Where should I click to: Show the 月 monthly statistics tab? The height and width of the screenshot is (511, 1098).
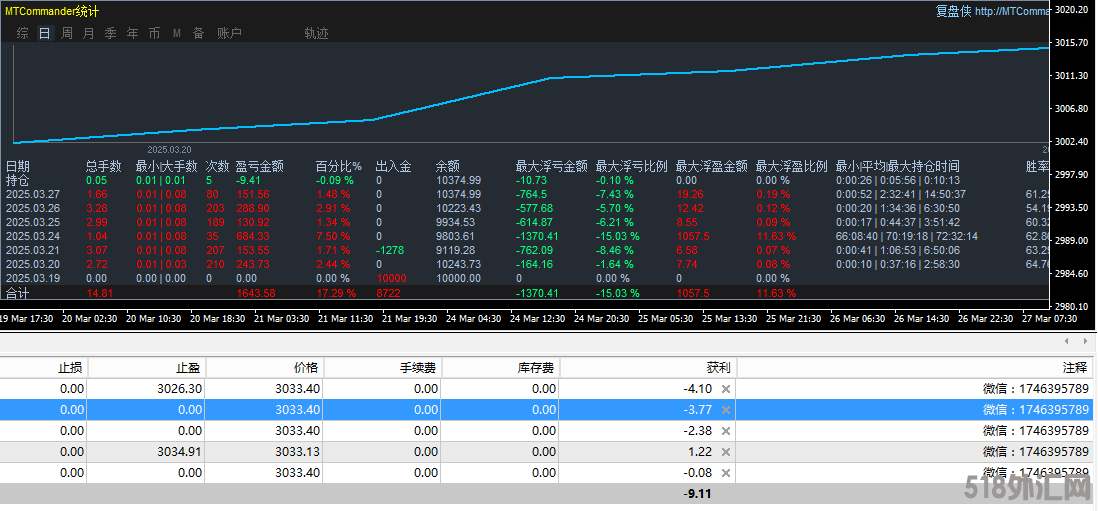89,33
